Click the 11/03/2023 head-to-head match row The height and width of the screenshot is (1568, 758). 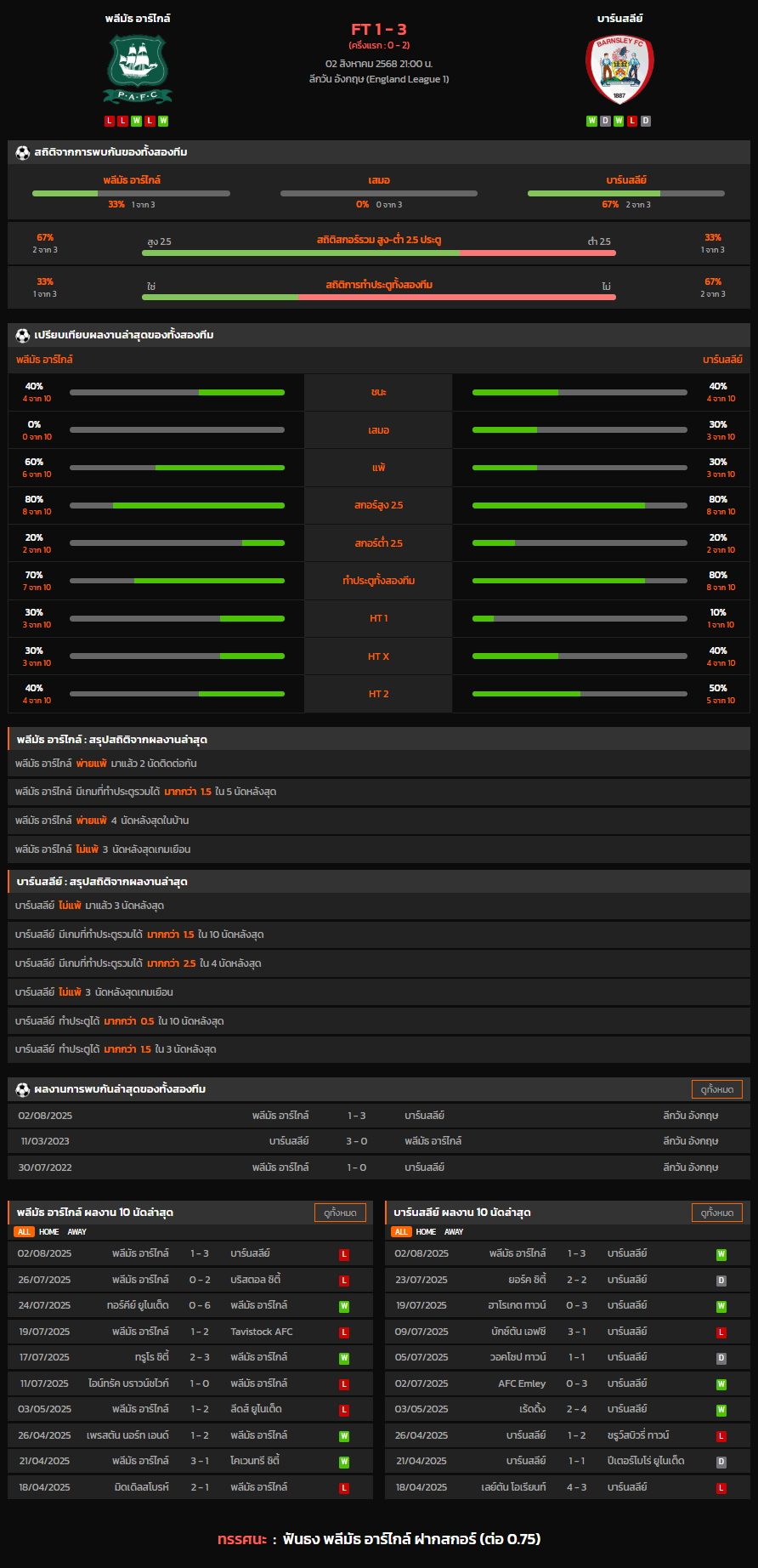coord(379,1141)
